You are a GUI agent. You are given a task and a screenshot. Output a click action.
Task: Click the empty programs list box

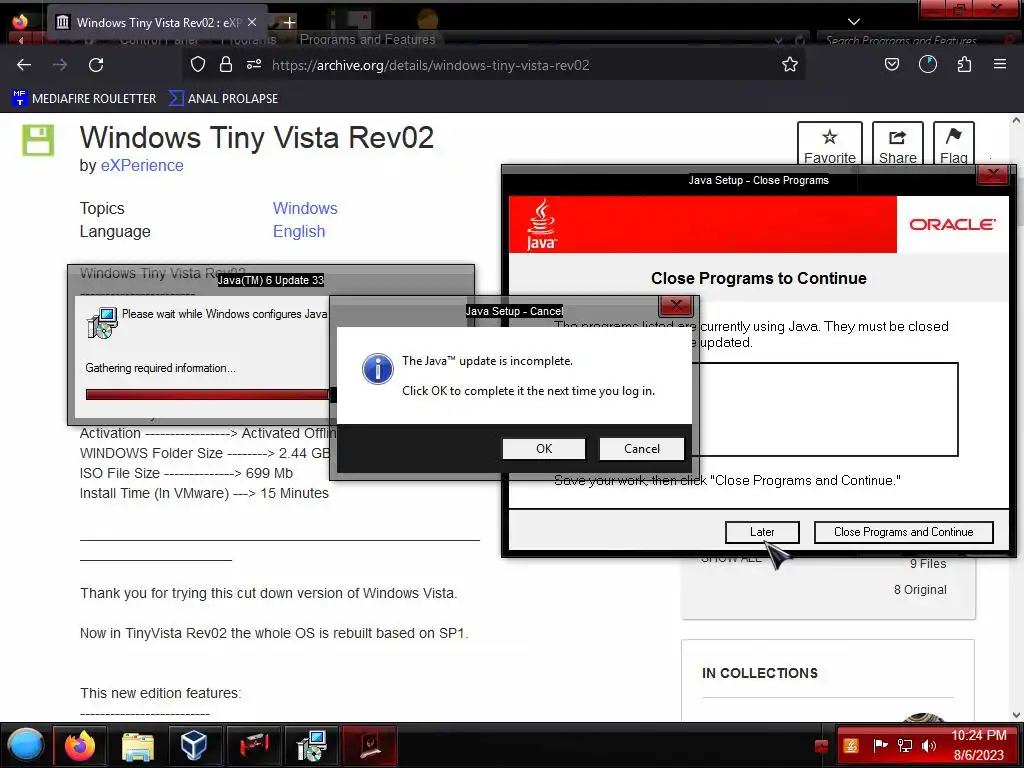click(828, 409)
